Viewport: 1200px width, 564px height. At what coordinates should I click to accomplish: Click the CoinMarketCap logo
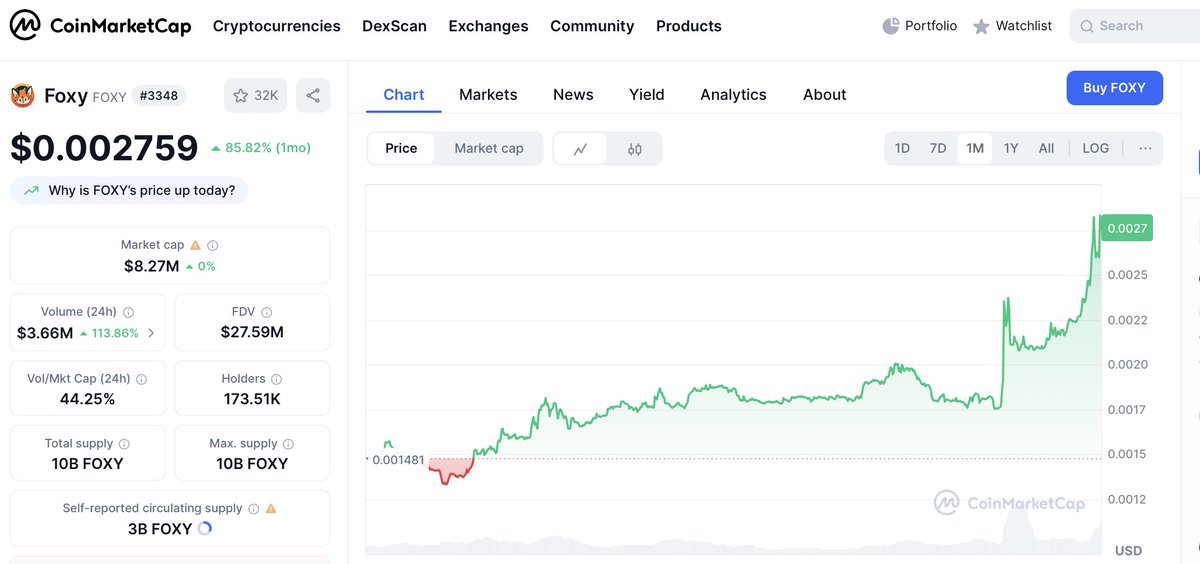(101, 26)
